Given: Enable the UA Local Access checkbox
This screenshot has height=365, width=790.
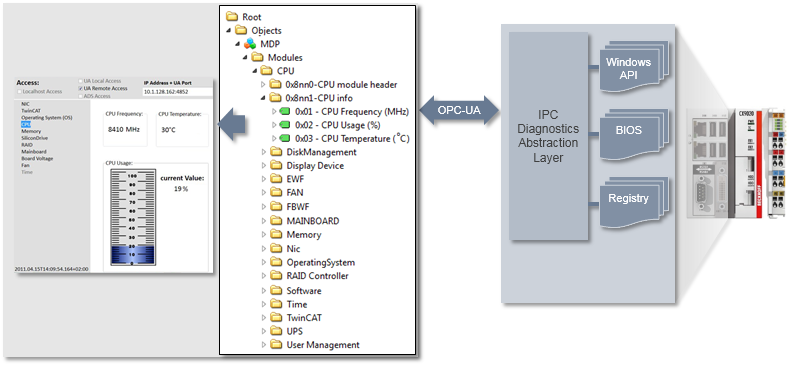Looking at the screenshot, I should (81, 81).
